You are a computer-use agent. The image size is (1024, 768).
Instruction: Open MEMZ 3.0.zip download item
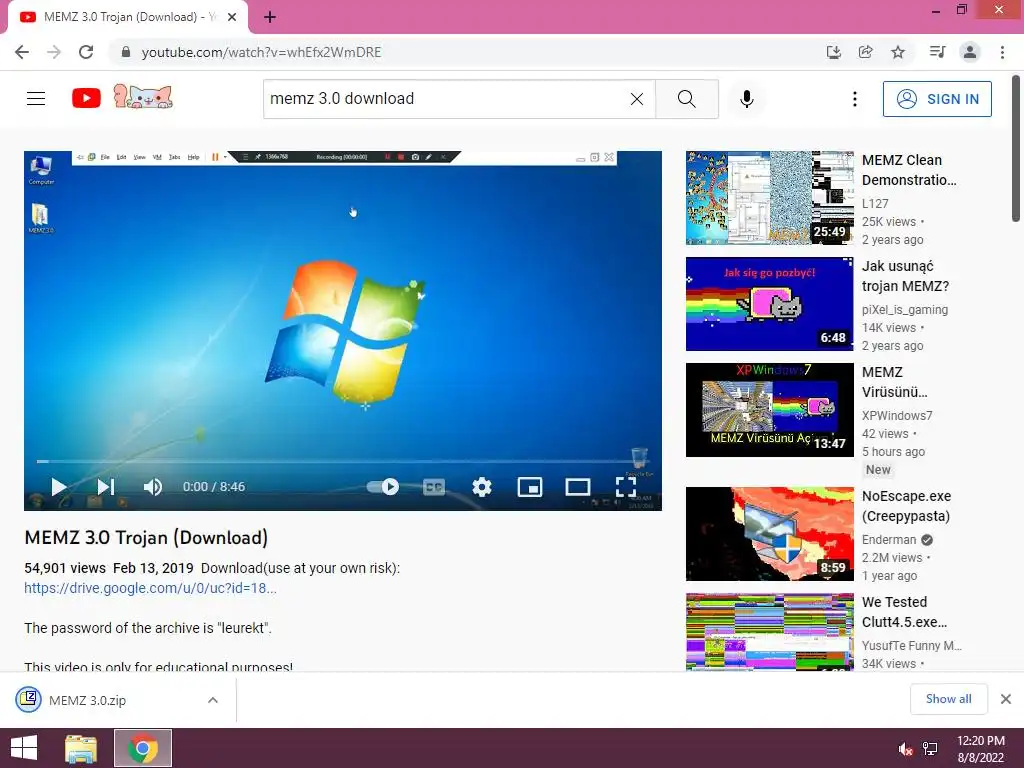87,700
